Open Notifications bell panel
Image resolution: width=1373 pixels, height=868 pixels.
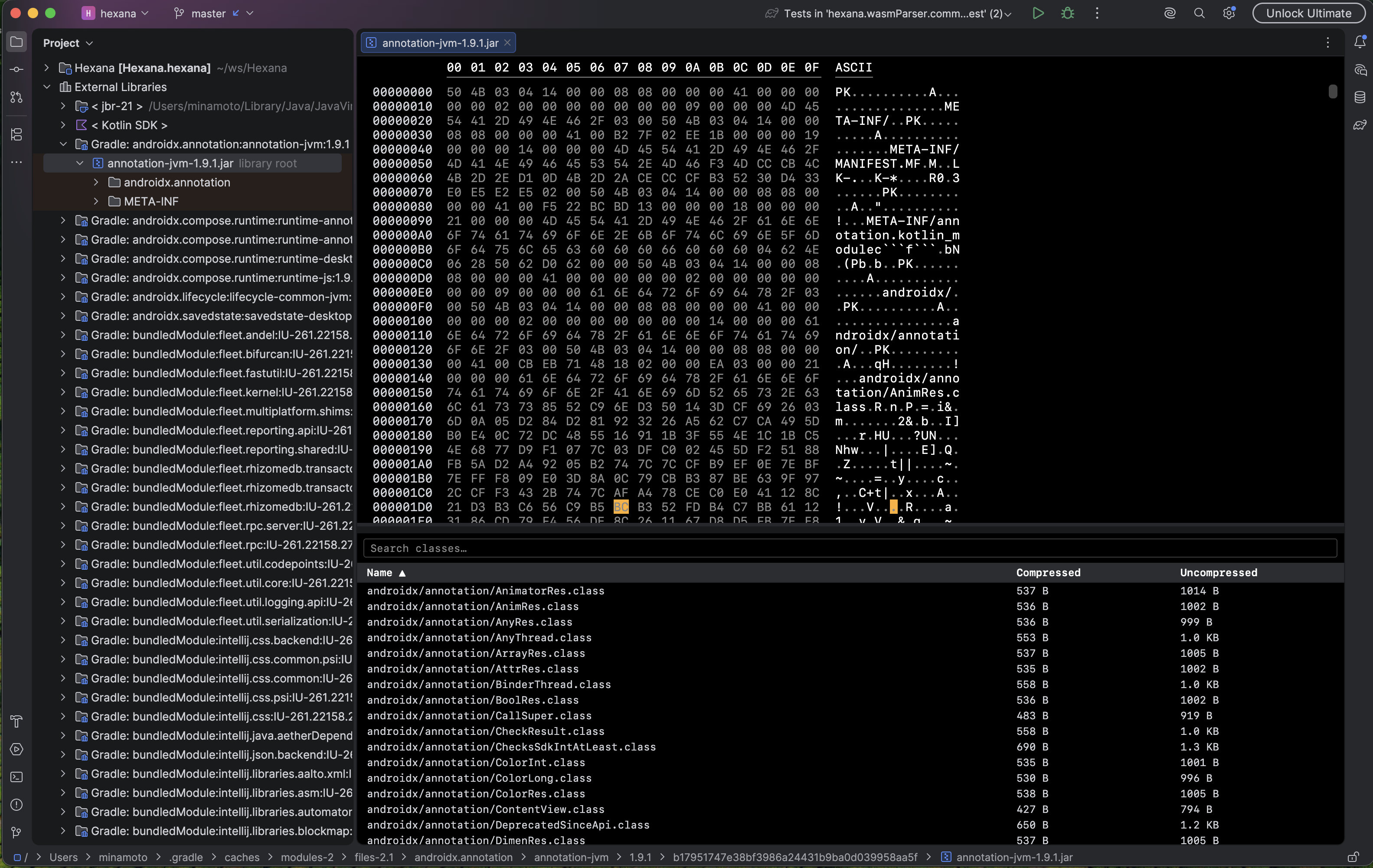[x=1360, y=42]
